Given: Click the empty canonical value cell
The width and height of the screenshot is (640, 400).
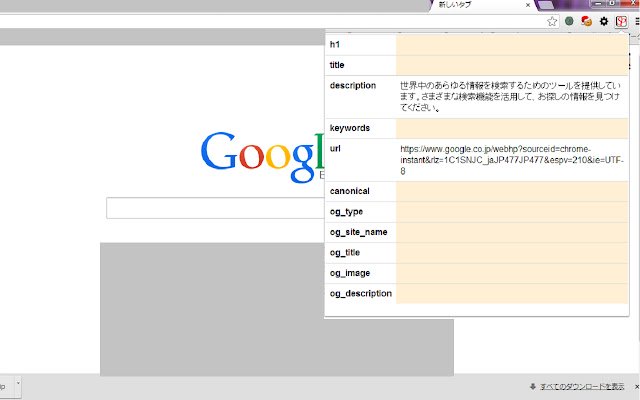Looking at the screenshot, I should [512, 191].
